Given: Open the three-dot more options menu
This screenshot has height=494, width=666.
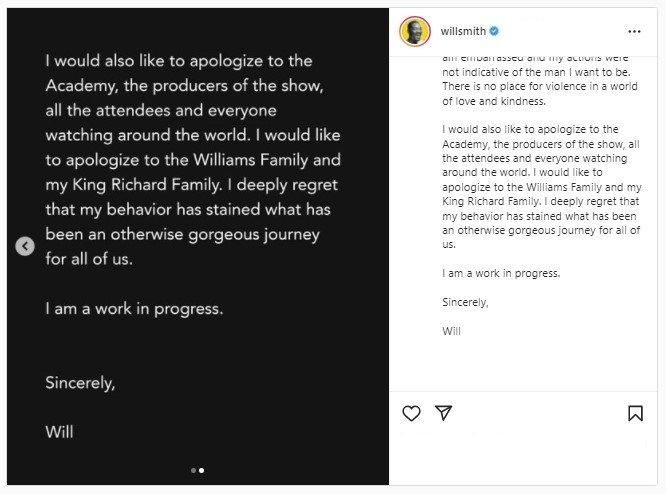Looking at the screenshot, I should (635, 31).
